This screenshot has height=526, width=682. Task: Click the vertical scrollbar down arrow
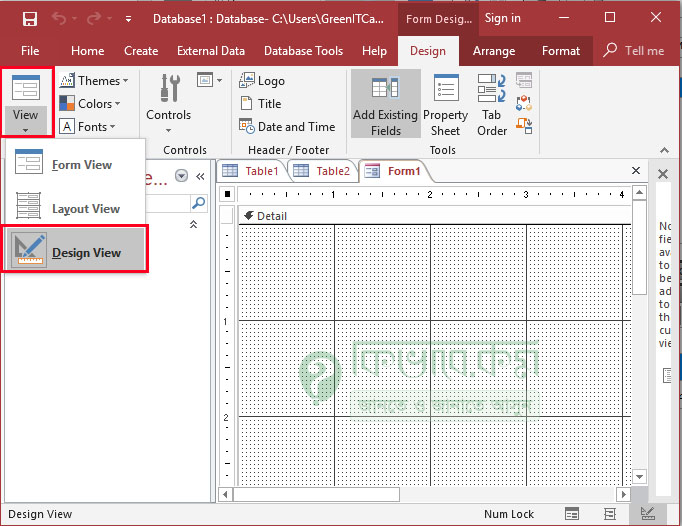pyautogui.click(x=639, y=477)
